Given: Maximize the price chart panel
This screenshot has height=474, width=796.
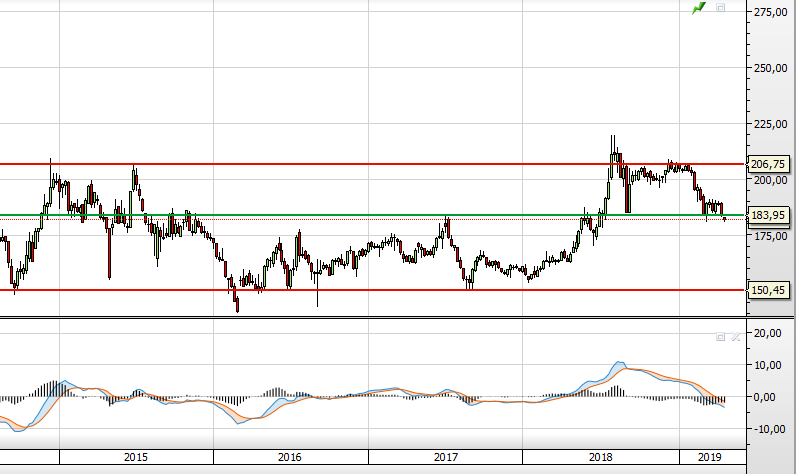Looking at the screenshot, I should (721, 8).
